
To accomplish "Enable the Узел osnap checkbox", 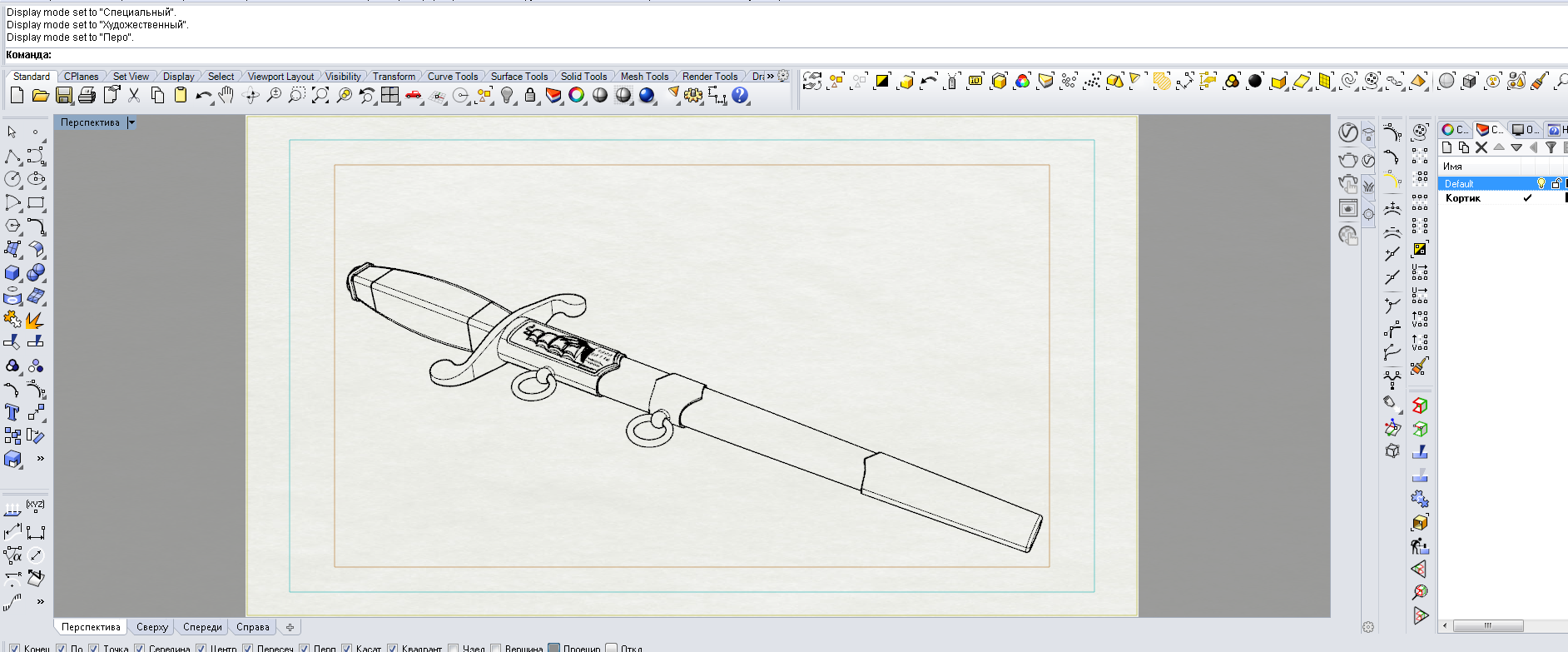I will coord(453,648).
